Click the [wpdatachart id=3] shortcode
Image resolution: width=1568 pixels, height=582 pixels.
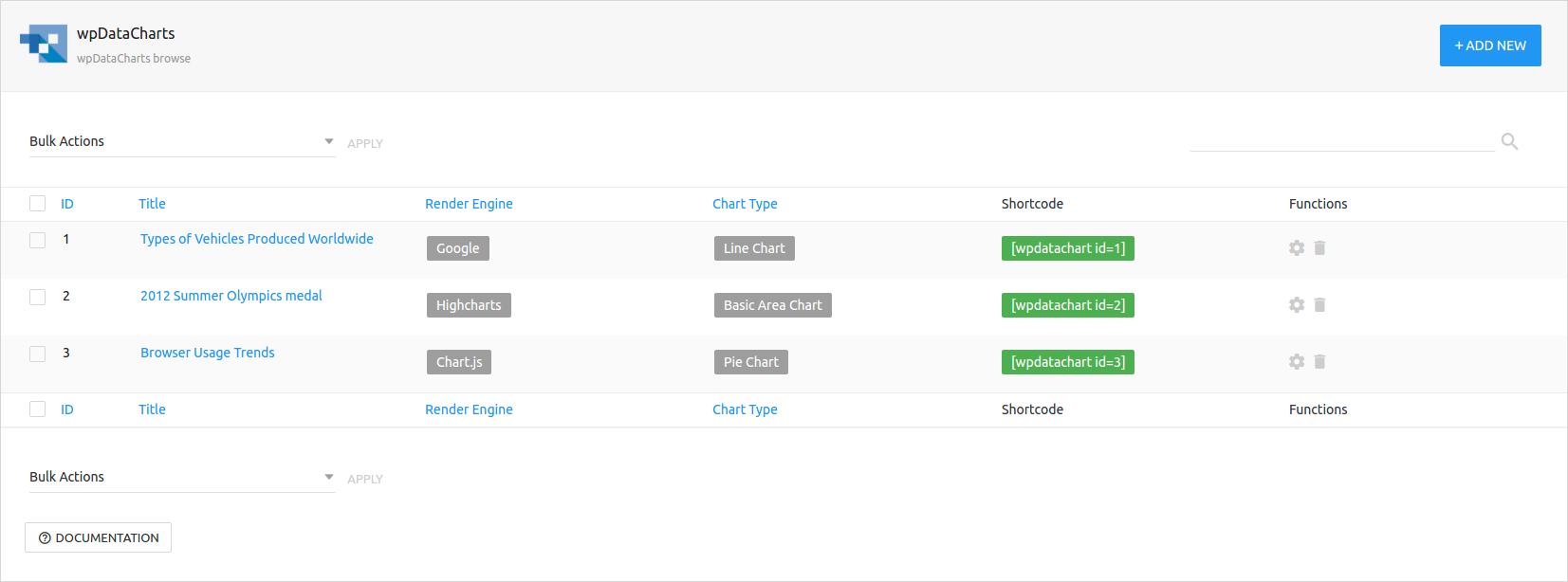[1068, 362]
